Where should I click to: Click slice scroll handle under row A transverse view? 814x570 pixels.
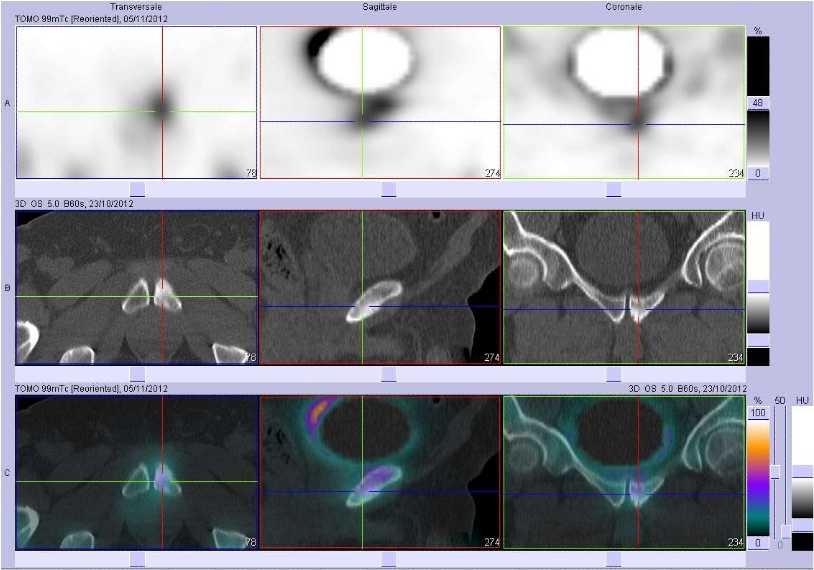click(138, 189)
